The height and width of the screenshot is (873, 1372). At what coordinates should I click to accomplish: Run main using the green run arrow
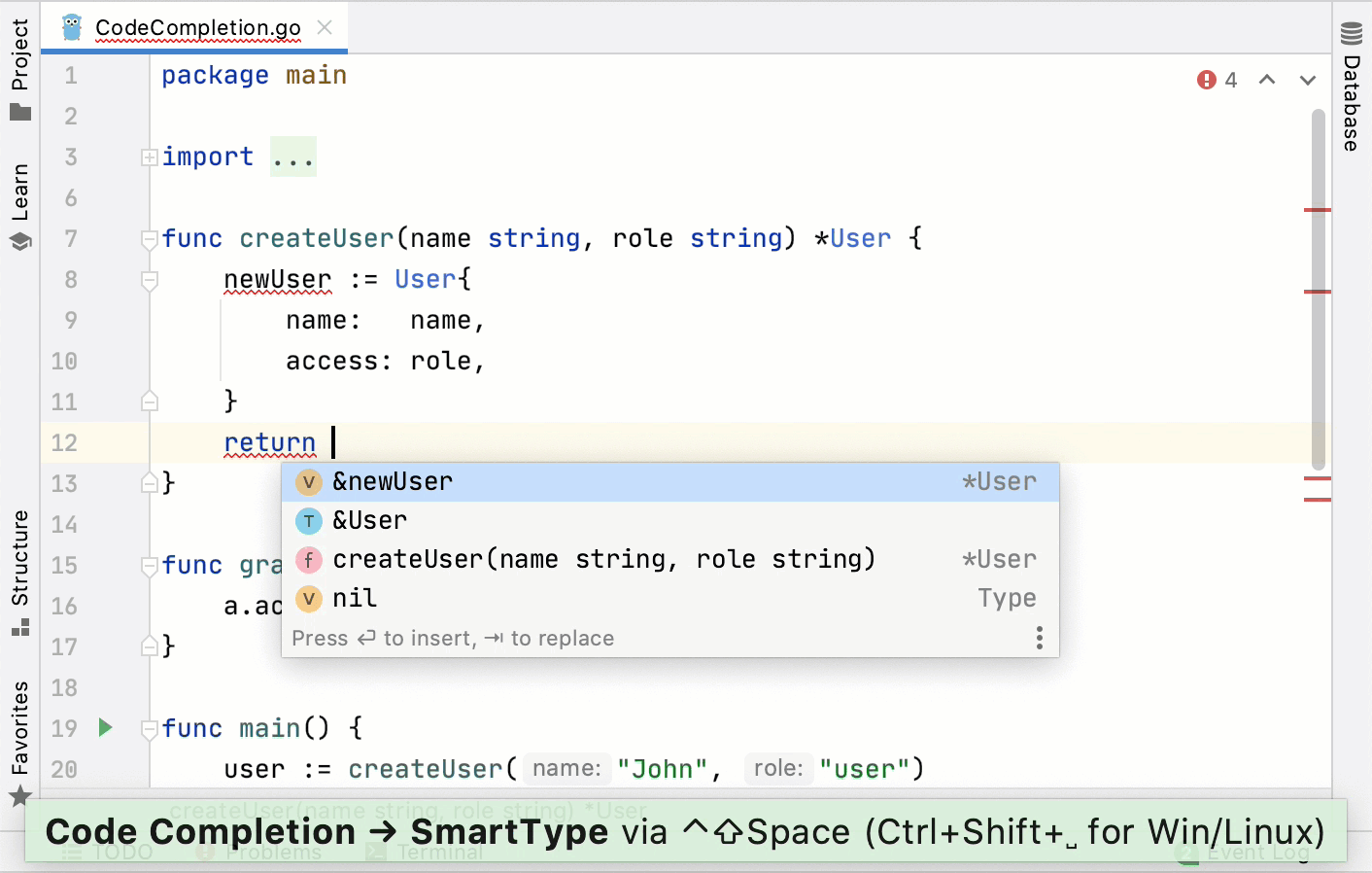[104, 727]
